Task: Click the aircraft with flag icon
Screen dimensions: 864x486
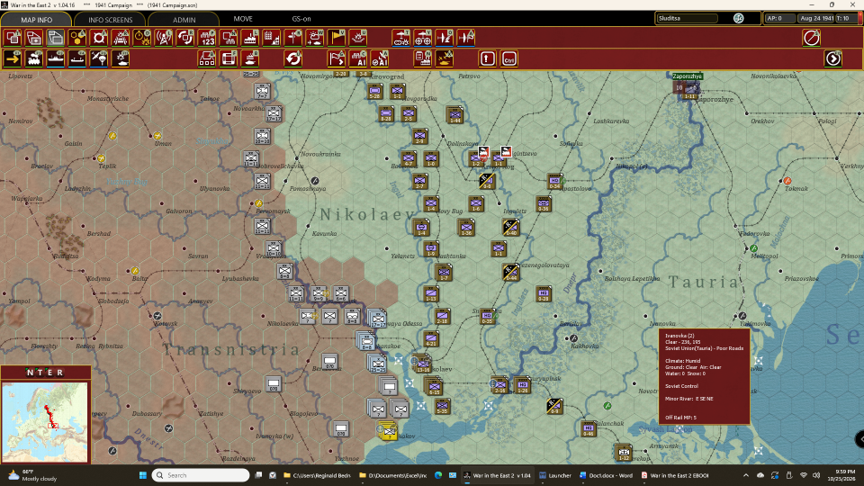Action: pos(466,38)
